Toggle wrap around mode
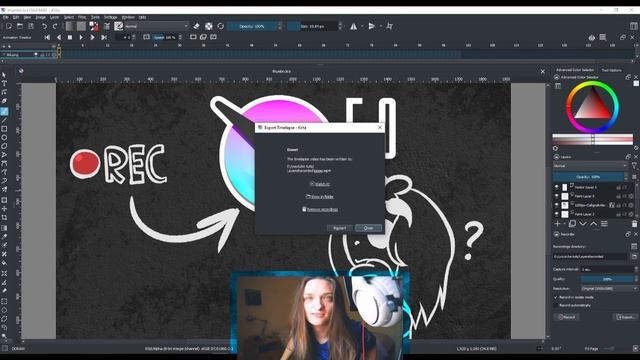The height and width of the screenshot is (360, 640). tap(390, 26)
